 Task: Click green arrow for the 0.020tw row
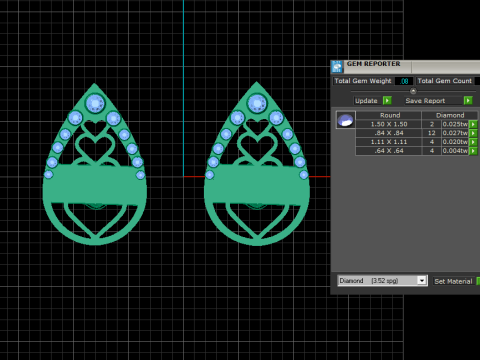(x=473, y=142)
